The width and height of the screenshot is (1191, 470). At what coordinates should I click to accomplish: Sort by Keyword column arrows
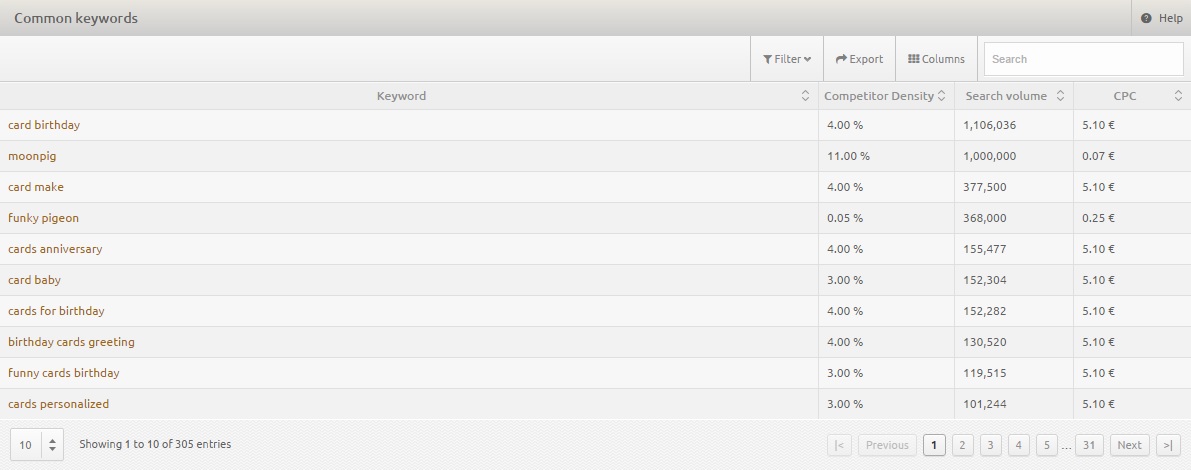[x=805, y=96]
